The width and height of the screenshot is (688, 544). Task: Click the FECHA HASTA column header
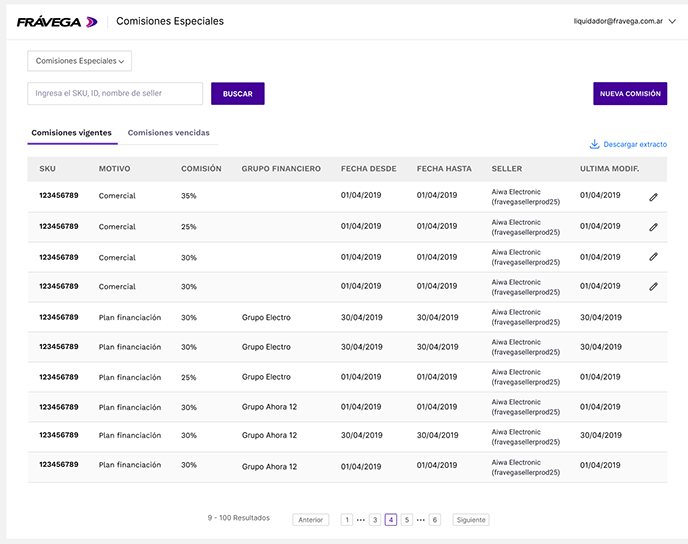[x=444, y=168]
